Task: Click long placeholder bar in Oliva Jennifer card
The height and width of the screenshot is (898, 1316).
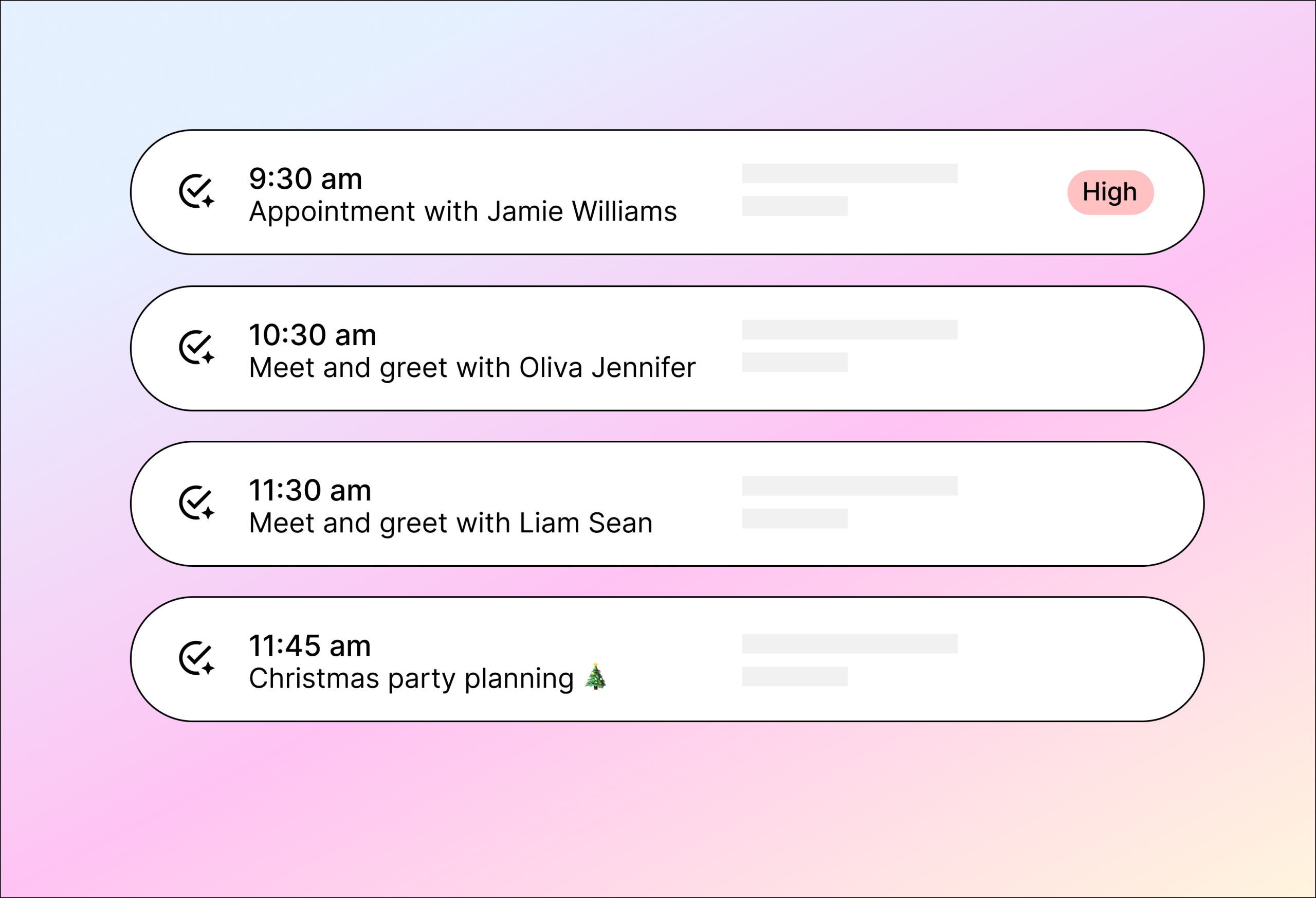Action: 849,329
